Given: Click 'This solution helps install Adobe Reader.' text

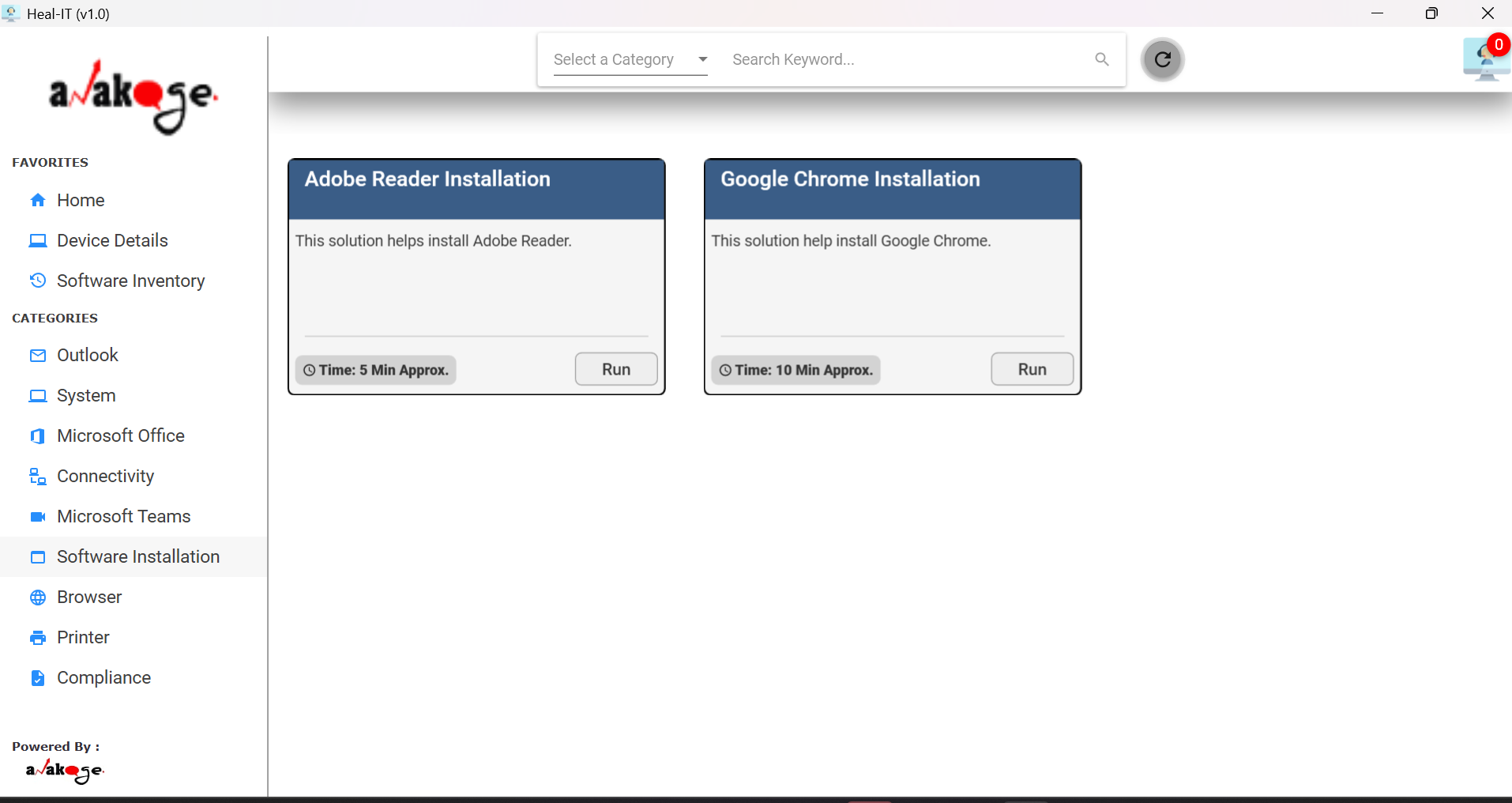Looking at the screenshot, I should [x=434, y=241].
